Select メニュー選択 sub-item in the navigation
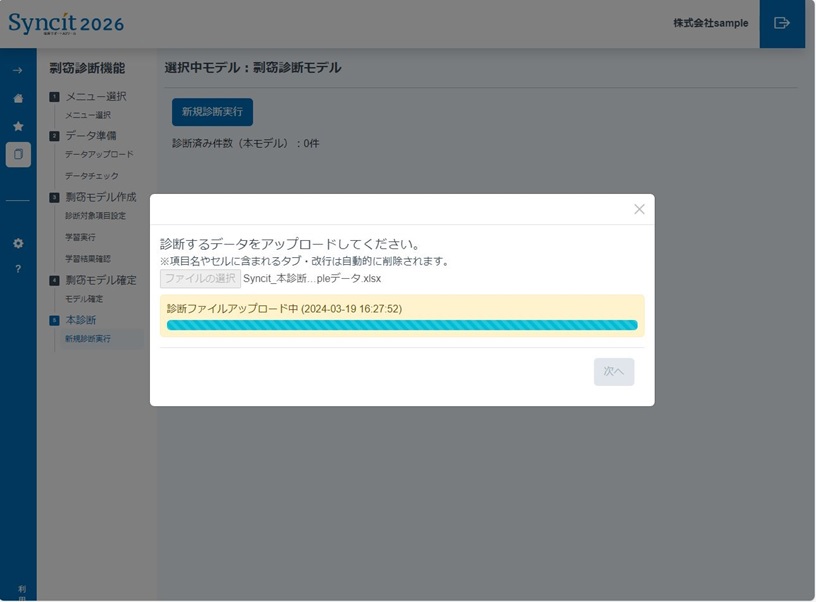This screenshot has height=602, width=816. coord(88,115)
